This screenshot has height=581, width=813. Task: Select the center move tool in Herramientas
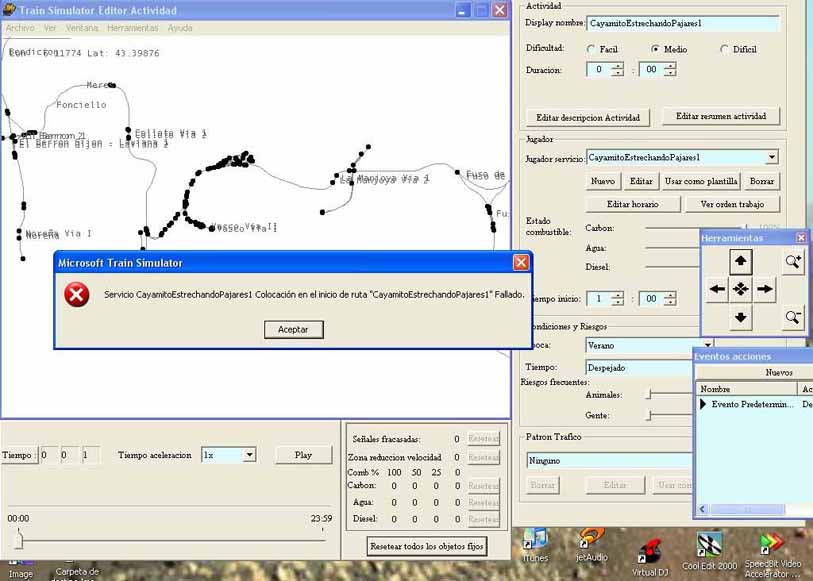pos(740,289)
